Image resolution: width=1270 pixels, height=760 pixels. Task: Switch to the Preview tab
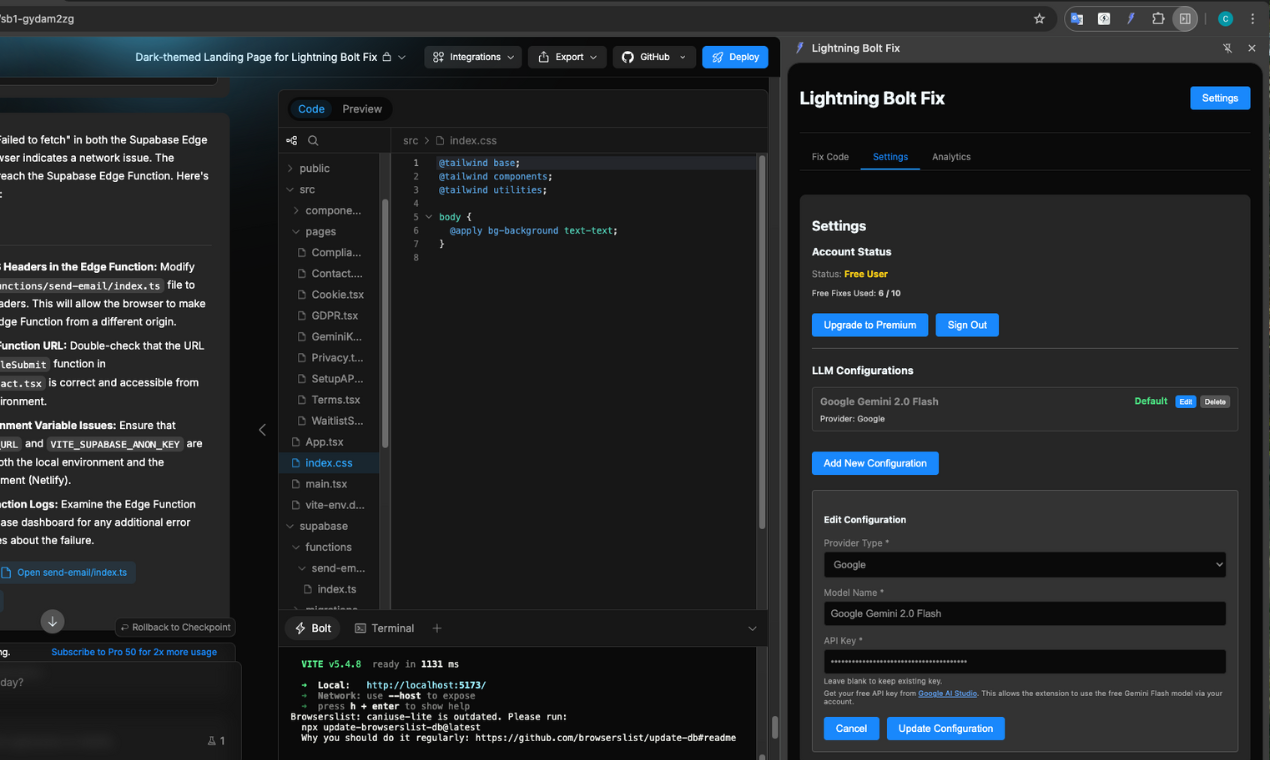(362, 108)
